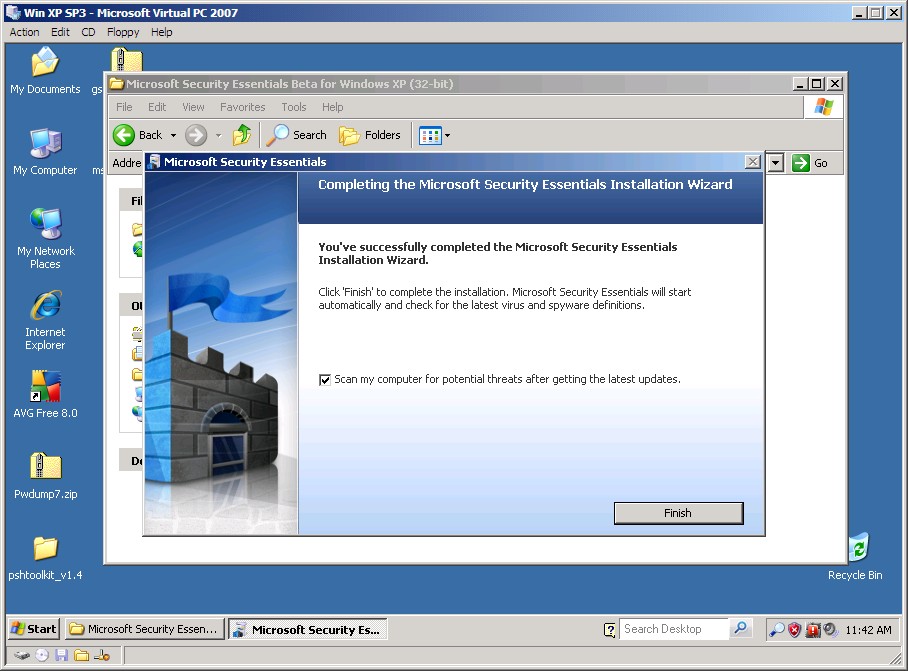This screenshot has width=908, height=671.
Task: Click the Search Desktop input field
Action: (x=674, y=629)
